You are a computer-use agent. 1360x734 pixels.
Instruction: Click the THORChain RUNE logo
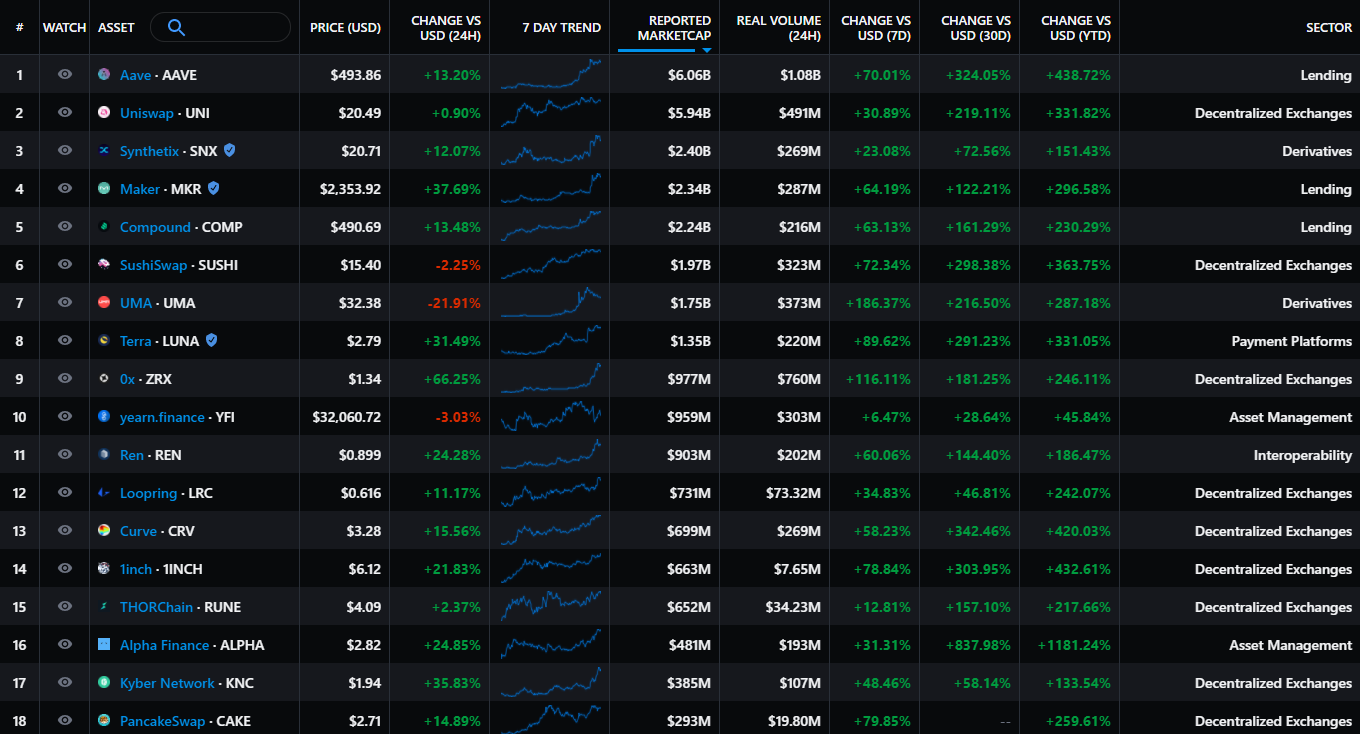tap(102, 606)
